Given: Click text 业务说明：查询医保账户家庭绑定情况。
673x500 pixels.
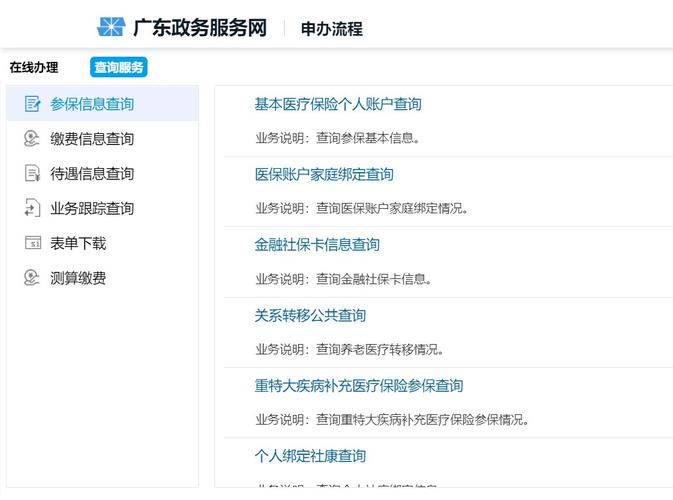Looking at the screenshot, I should [x=361, y=209].
